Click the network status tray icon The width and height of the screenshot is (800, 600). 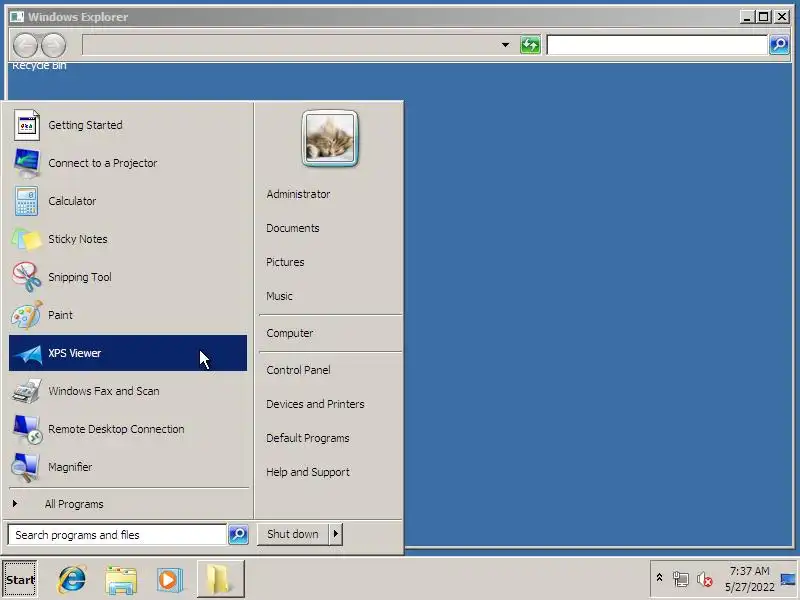[x=680, y=579]
